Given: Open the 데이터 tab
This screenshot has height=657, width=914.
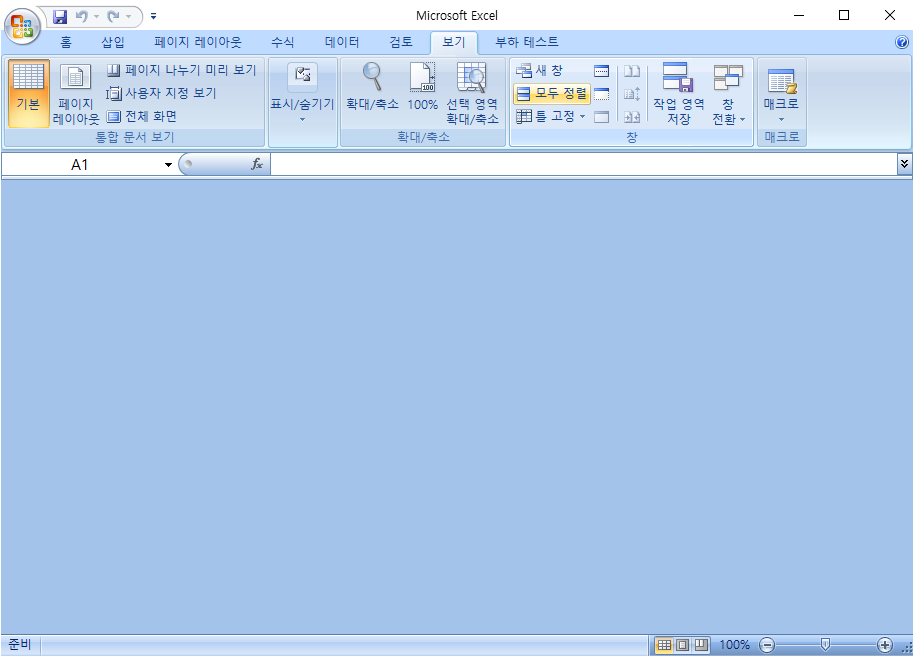Looking at the screenshot, I should tap(342, 42).
